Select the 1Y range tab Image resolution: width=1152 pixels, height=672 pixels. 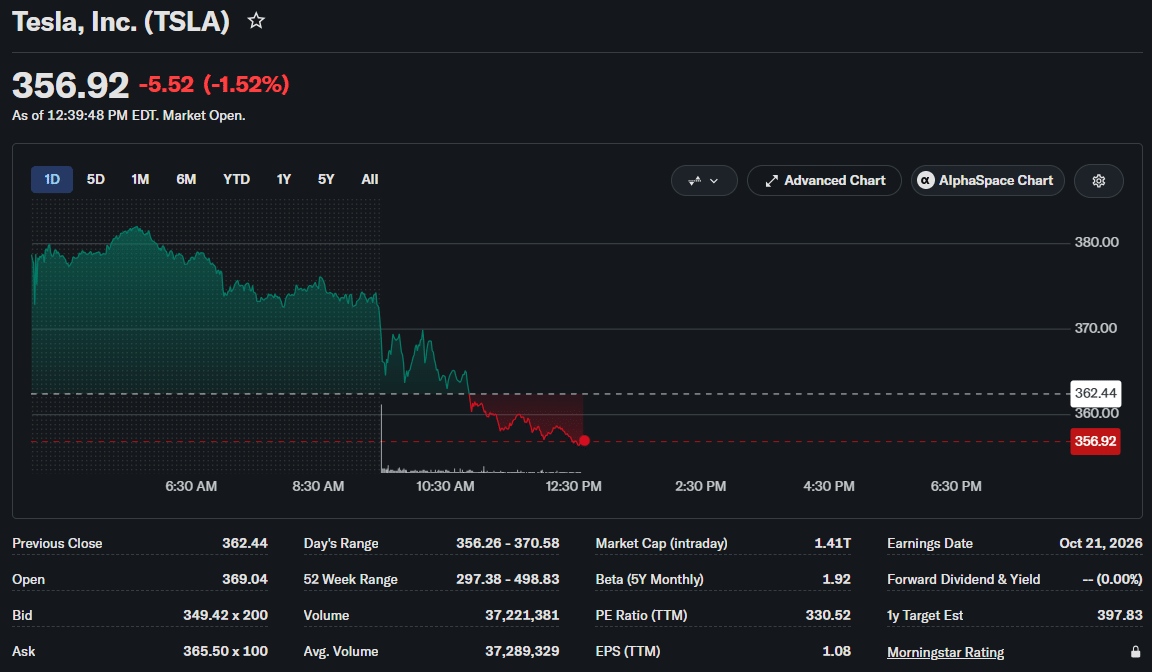click(284, 179)
